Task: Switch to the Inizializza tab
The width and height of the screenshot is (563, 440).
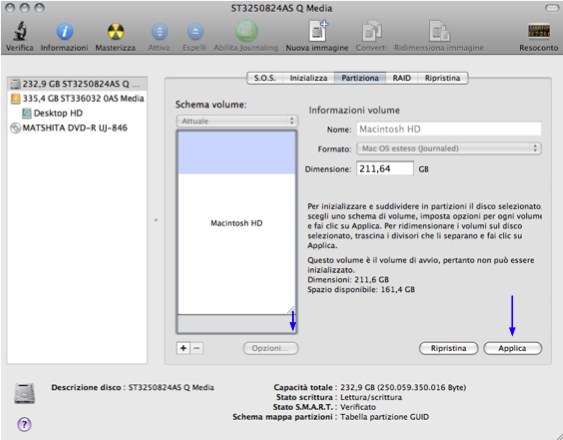Action: click(x=308, y=78)
